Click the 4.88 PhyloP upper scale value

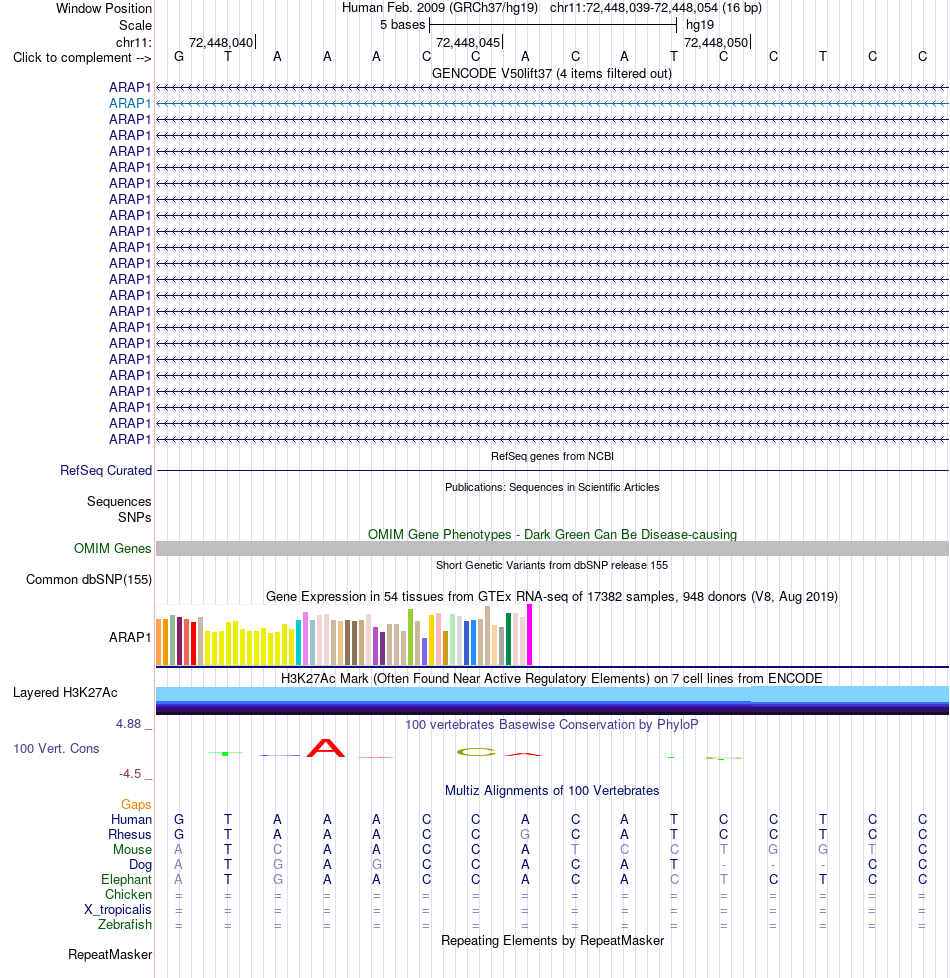(128, 724)
